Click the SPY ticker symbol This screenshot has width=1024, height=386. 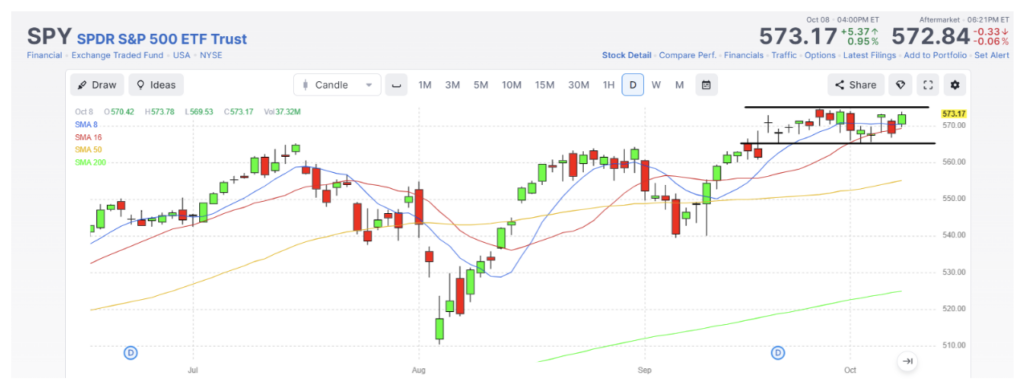(x=48, y=37)
